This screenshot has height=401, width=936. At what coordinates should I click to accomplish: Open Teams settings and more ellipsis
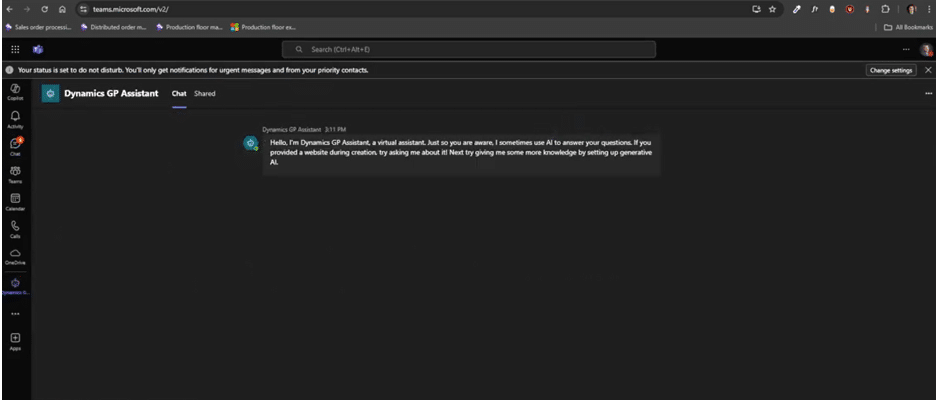point(906,50)
